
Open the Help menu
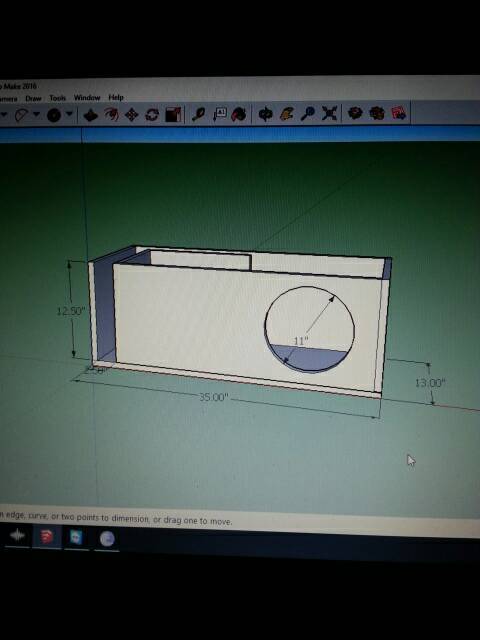point(116,97)
